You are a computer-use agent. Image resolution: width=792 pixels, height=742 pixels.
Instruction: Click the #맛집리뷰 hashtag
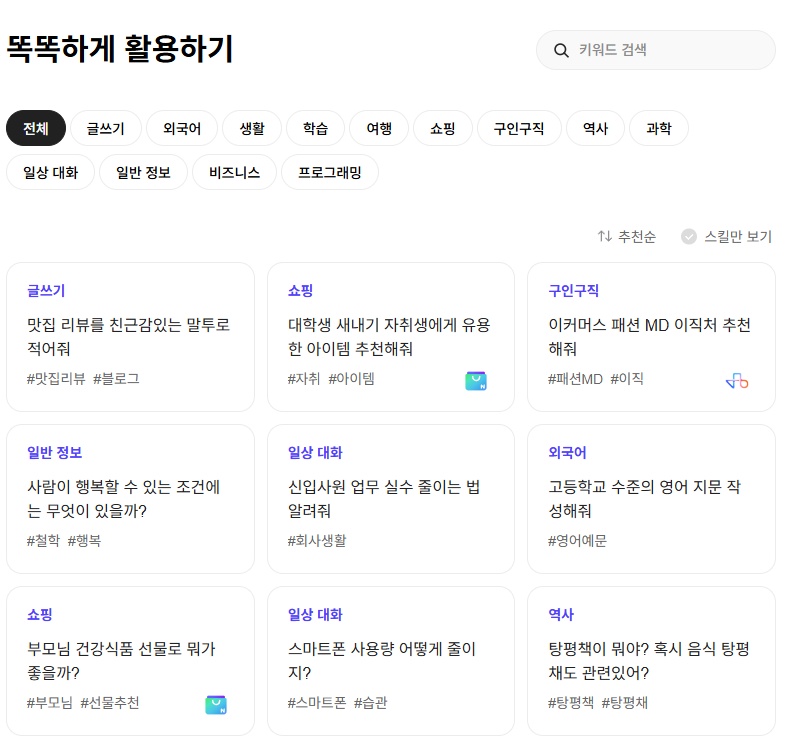click(56, 378)
